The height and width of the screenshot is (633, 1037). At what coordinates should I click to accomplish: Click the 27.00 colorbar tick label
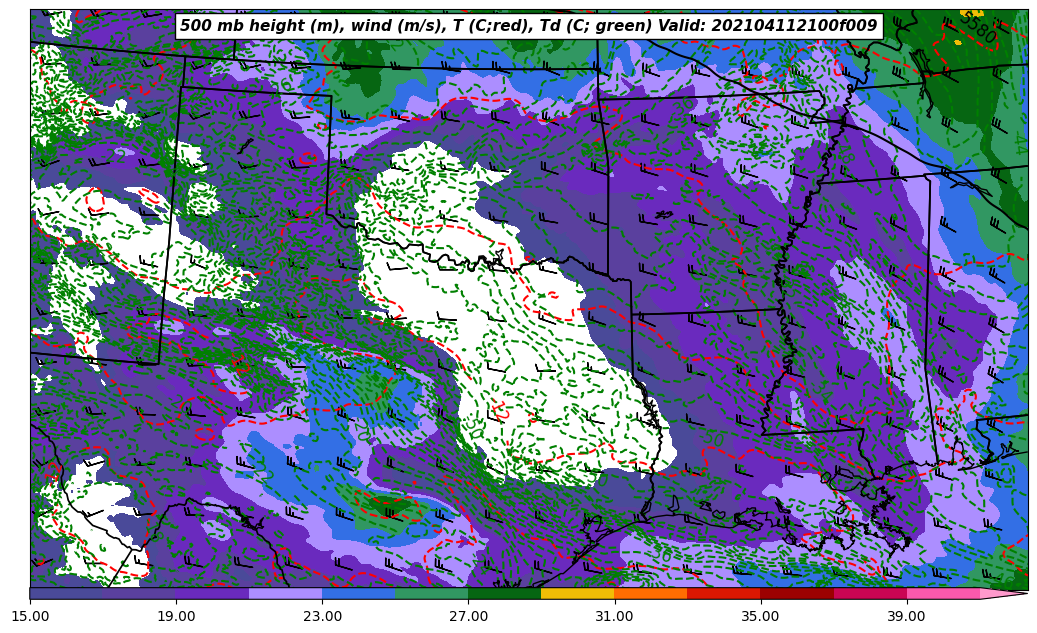(x=468, y=617)
